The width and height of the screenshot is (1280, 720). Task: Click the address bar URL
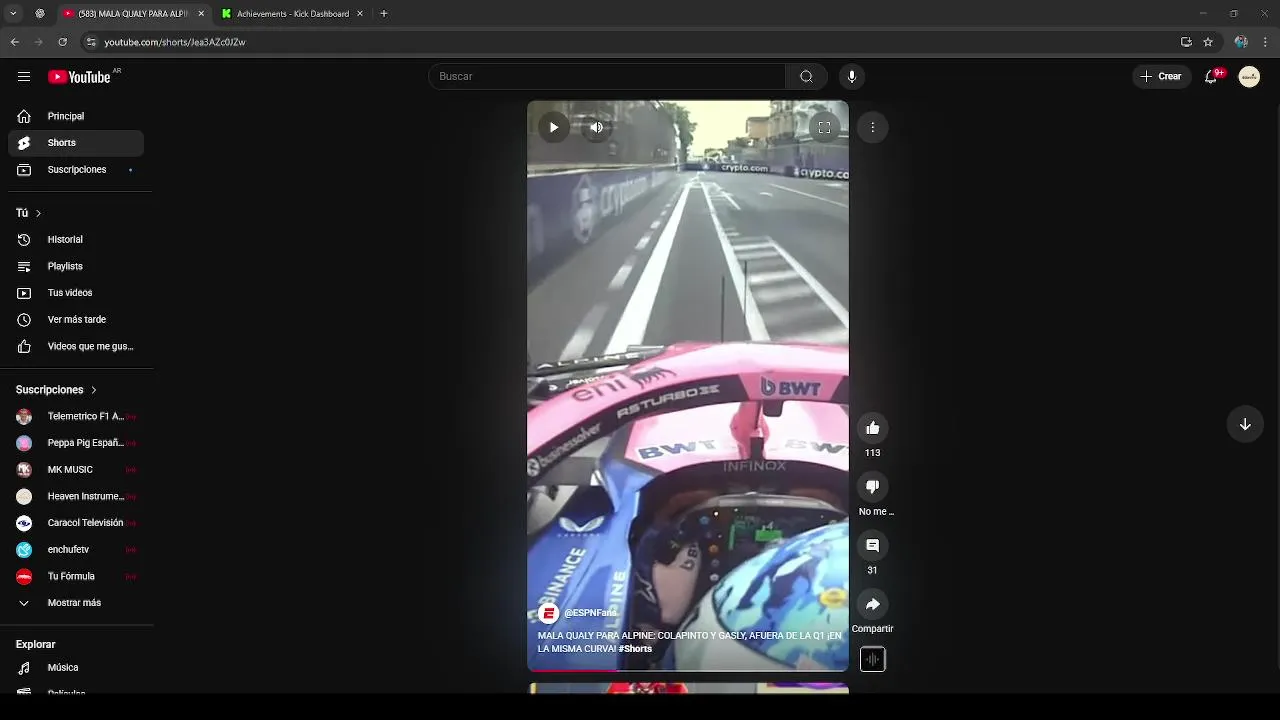175,42
